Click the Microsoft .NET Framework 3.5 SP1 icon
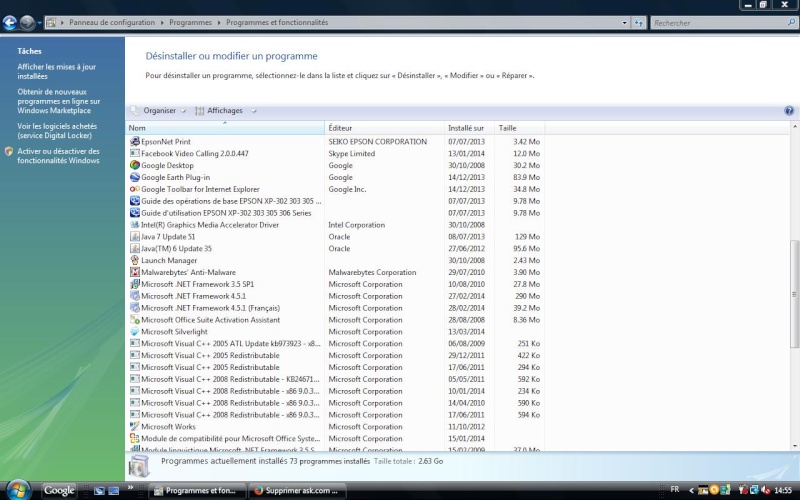The height and width of the screenshot is (500, 800). pyautogui.click(x=135, y=284)
